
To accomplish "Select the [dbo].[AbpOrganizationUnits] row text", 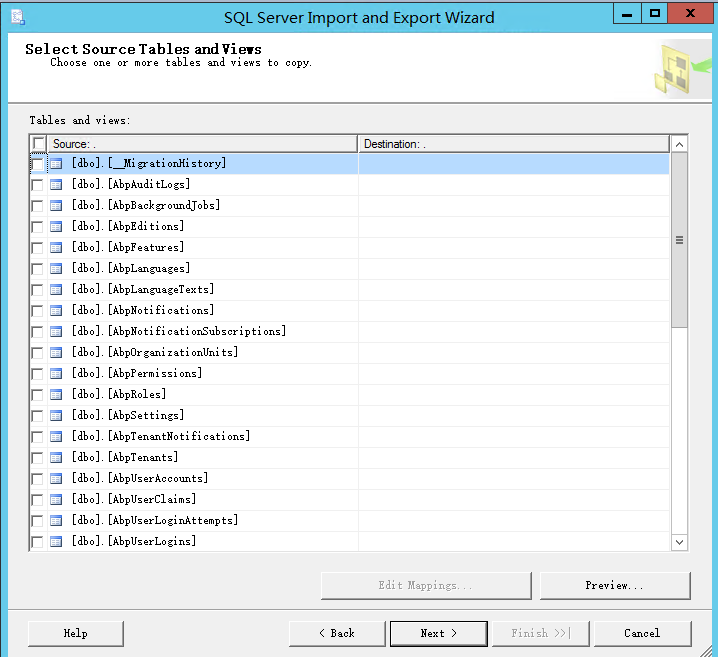I will point(155,352).
